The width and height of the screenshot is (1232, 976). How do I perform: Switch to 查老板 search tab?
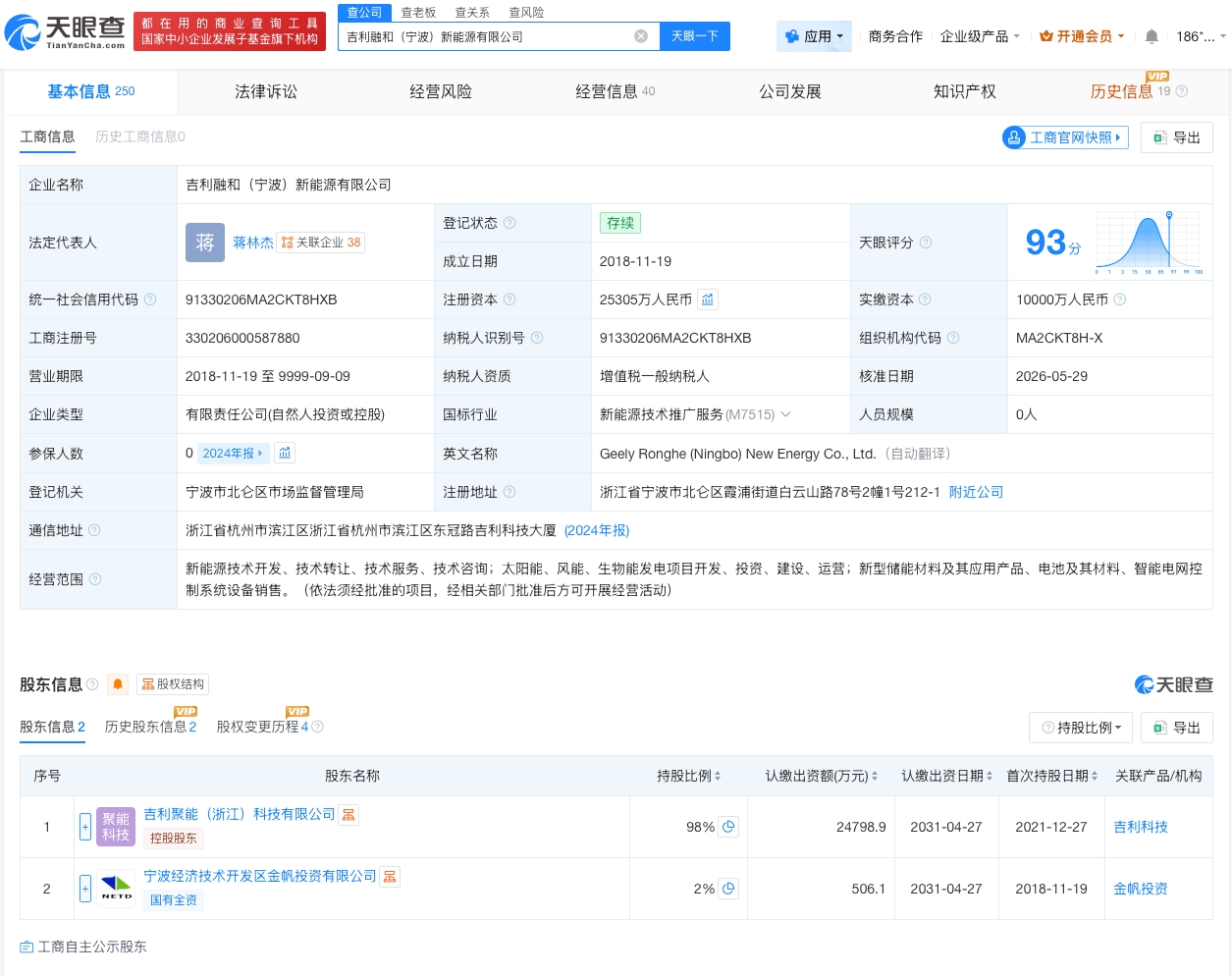coord(418,12)
